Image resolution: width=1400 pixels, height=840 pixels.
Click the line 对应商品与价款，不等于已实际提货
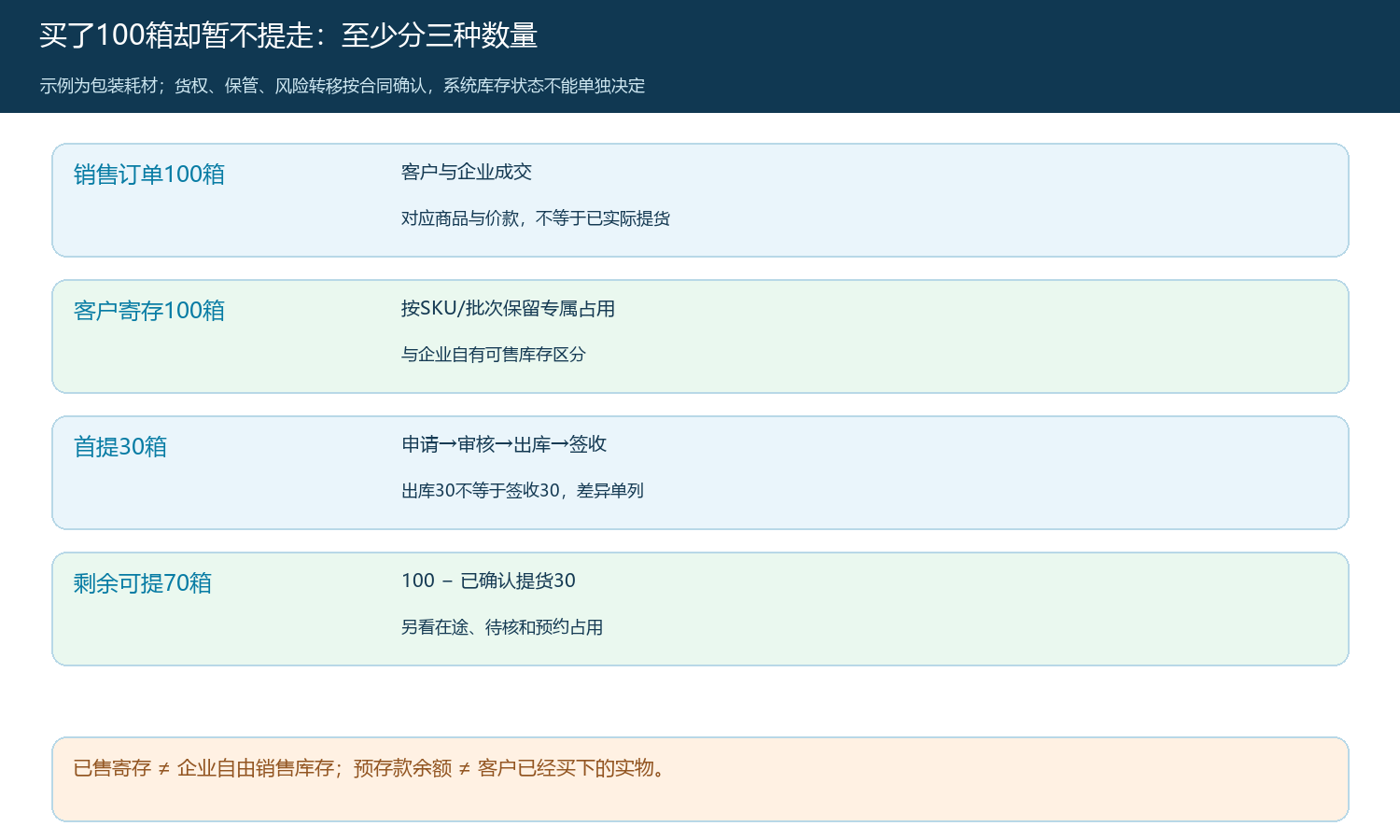pyautogui.click(x=536, y=218)
